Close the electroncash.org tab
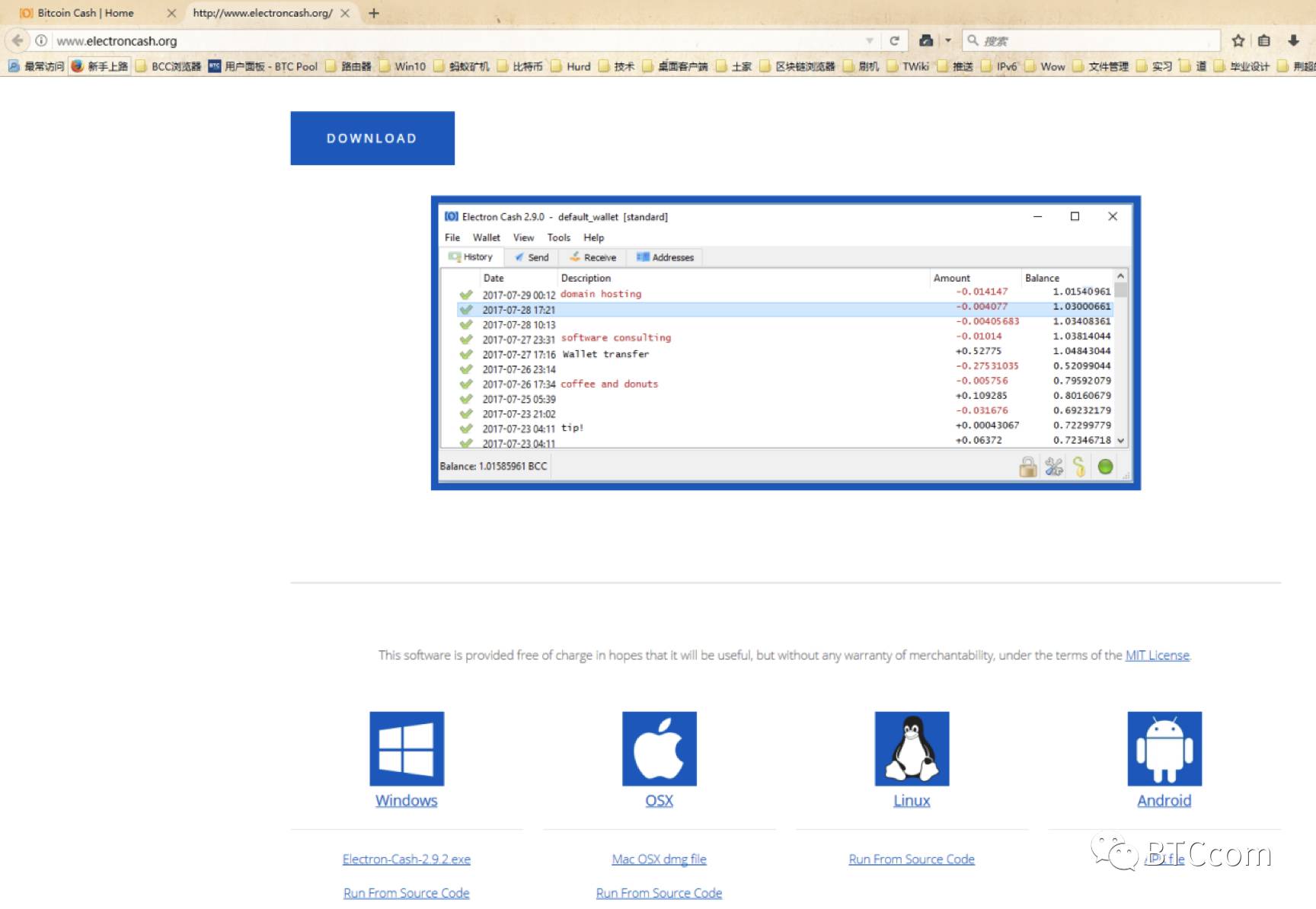 345,13
